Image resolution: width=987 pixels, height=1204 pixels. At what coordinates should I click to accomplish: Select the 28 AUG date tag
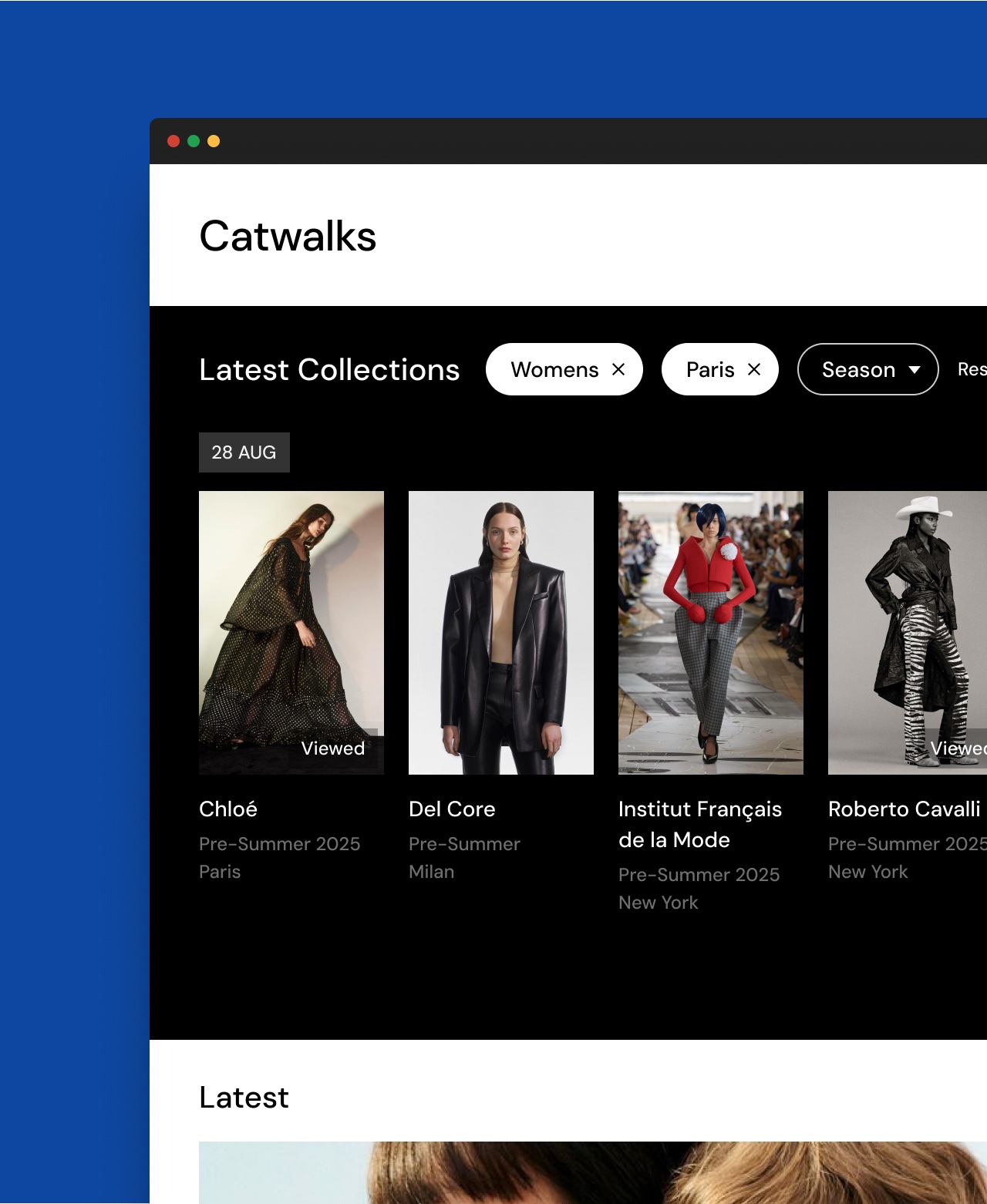(244, 452)
